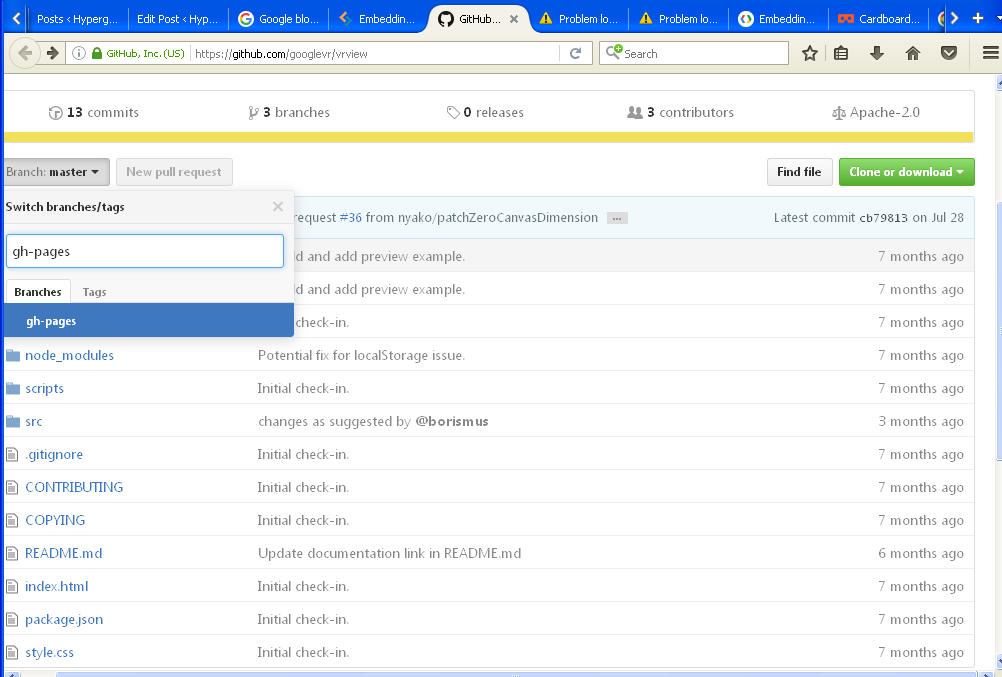View the 3 contributors link
The height and width of the screenshot is (677, 1002).
681,113
